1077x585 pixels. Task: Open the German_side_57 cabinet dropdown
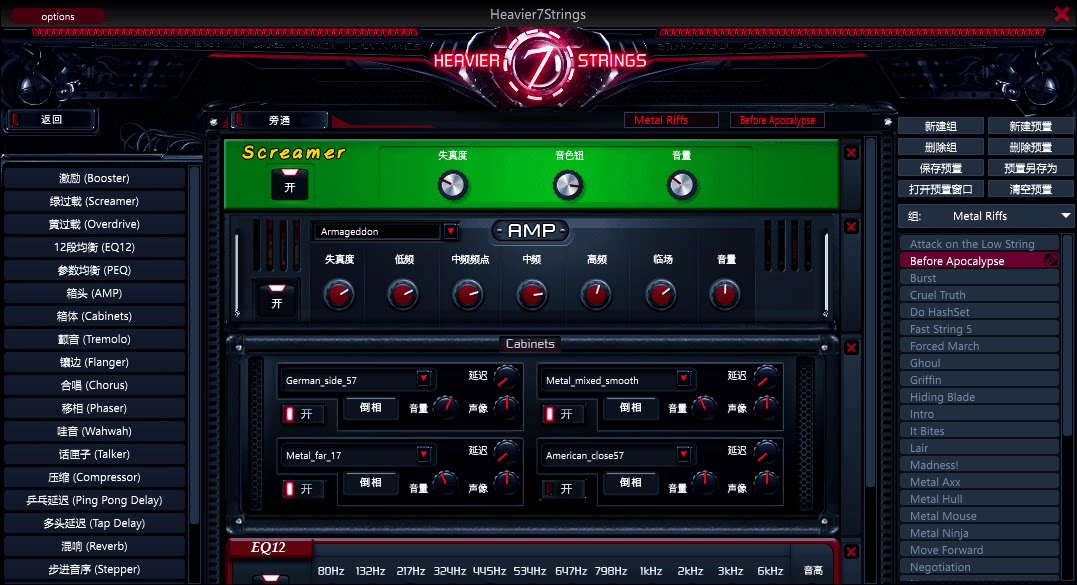click(424, 378)
